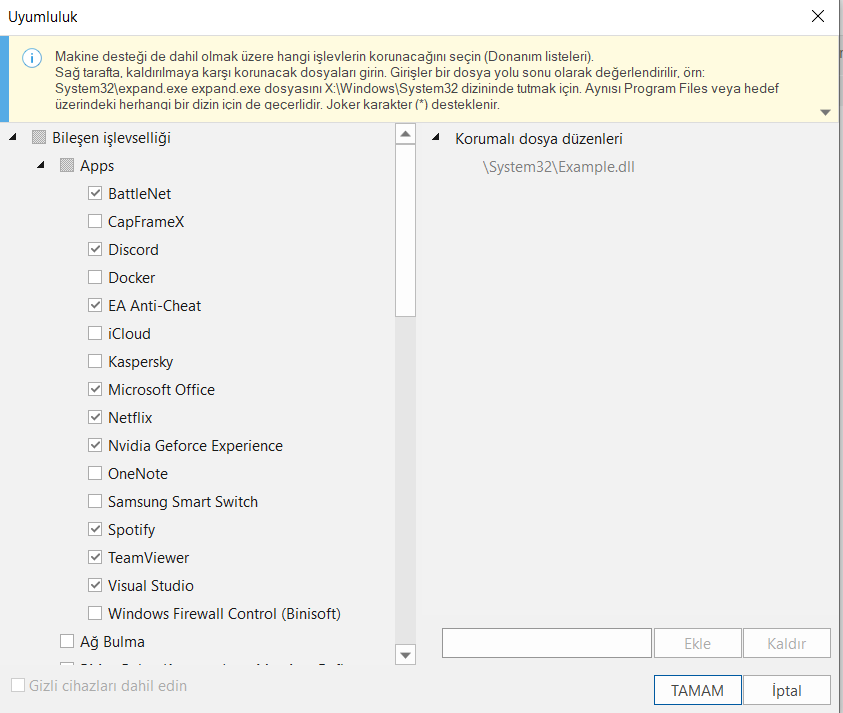Focus the protected file path input field
Image resolution: width=843 pixels, height=713 pixels.
(547, 643)
